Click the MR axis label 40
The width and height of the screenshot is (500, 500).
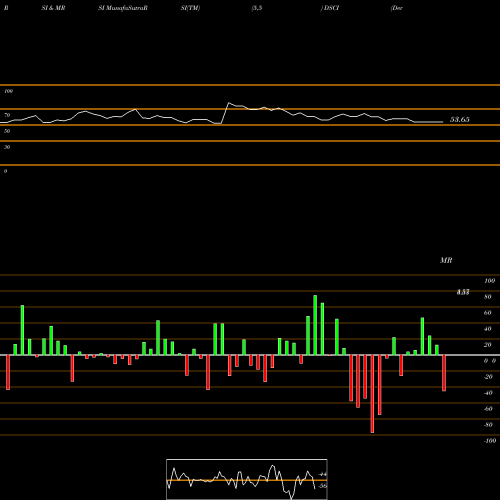488,329
